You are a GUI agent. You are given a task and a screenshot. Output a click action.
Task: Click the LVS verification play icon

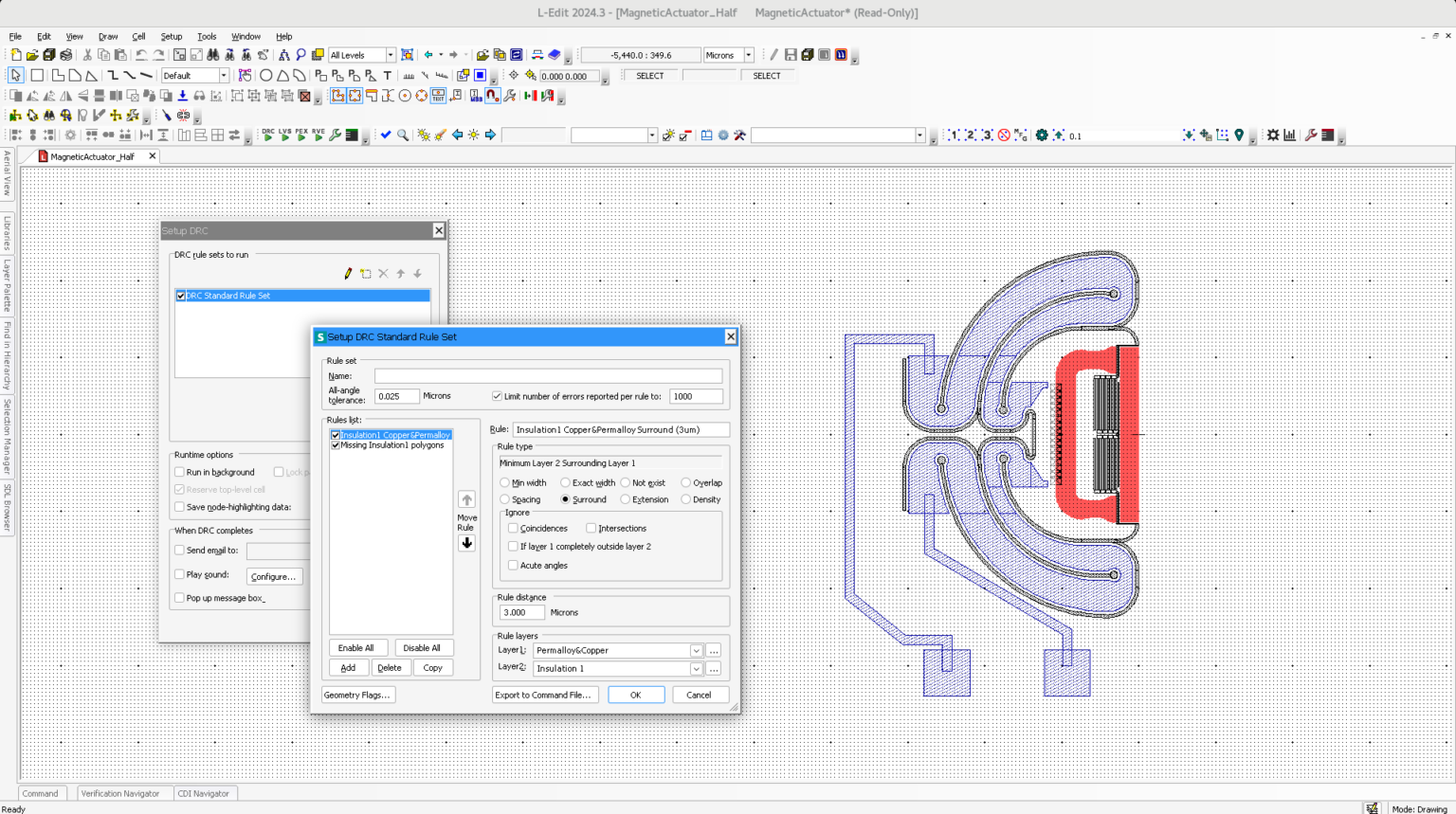286,136
